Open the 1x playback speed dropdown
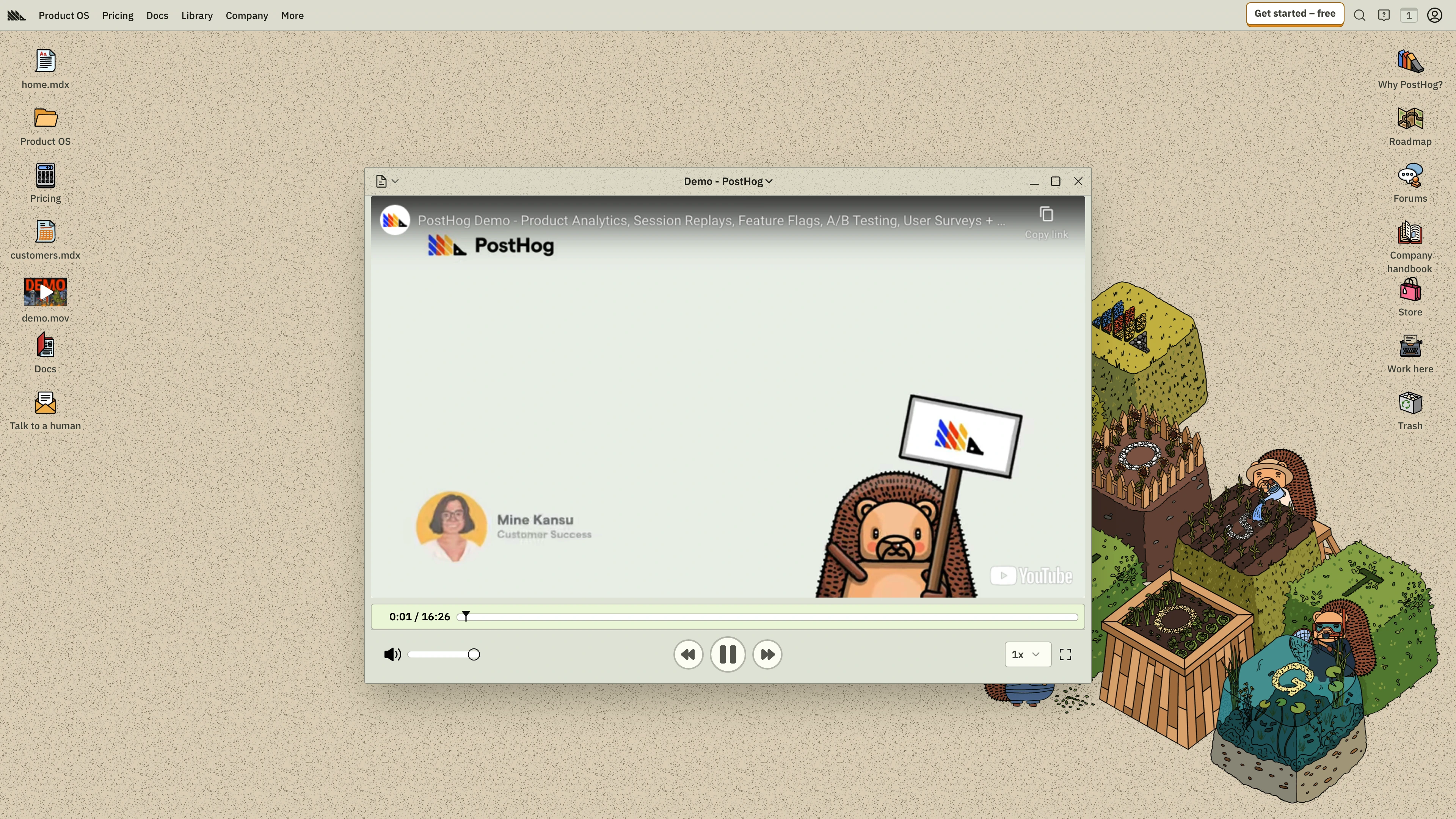 [1028, 654]
